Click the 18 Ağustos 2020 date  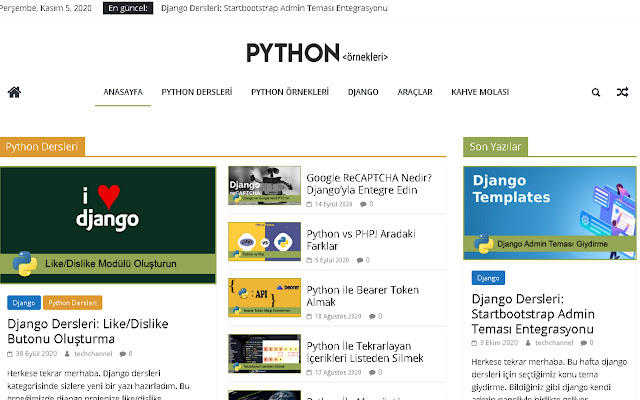point(338,316)
